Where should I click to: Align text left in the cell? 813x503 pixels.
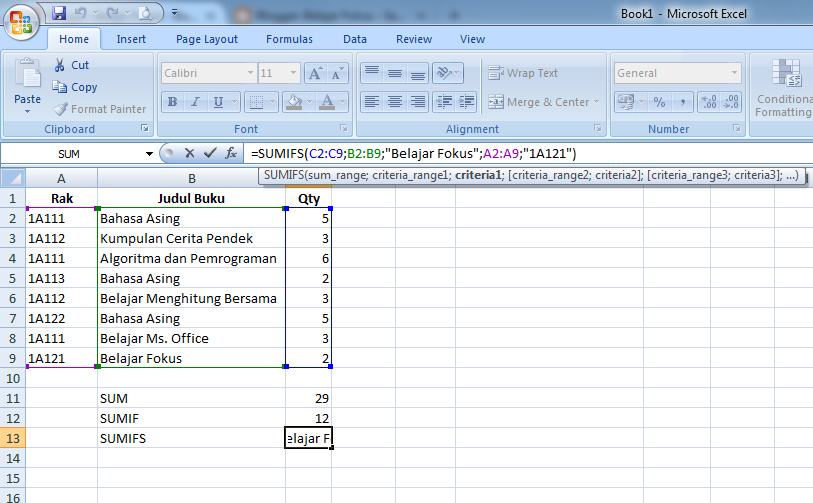372,102
